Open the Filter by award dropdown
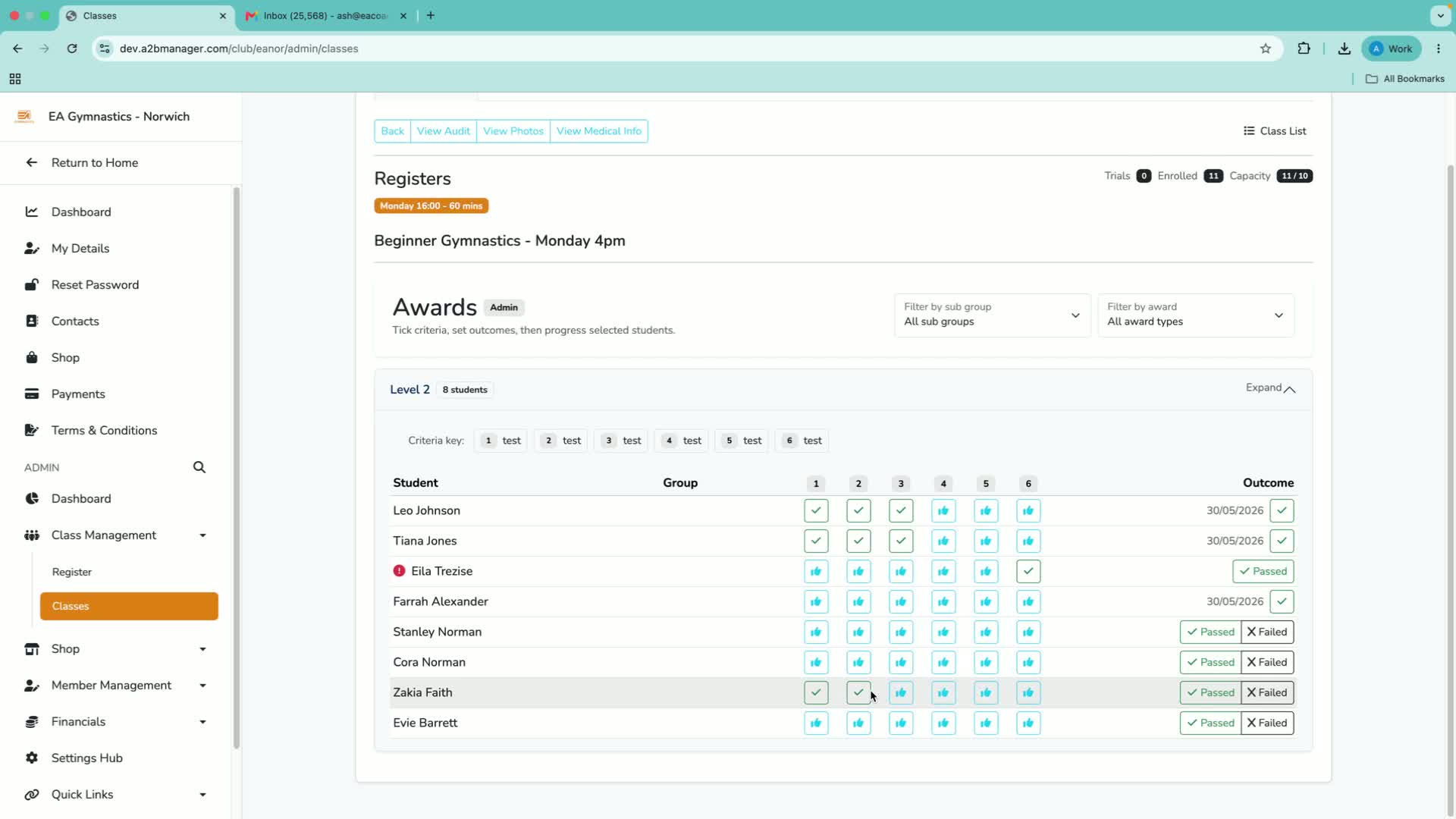This screenshot has height=819, width=1456. click(x=1196, y=315)
